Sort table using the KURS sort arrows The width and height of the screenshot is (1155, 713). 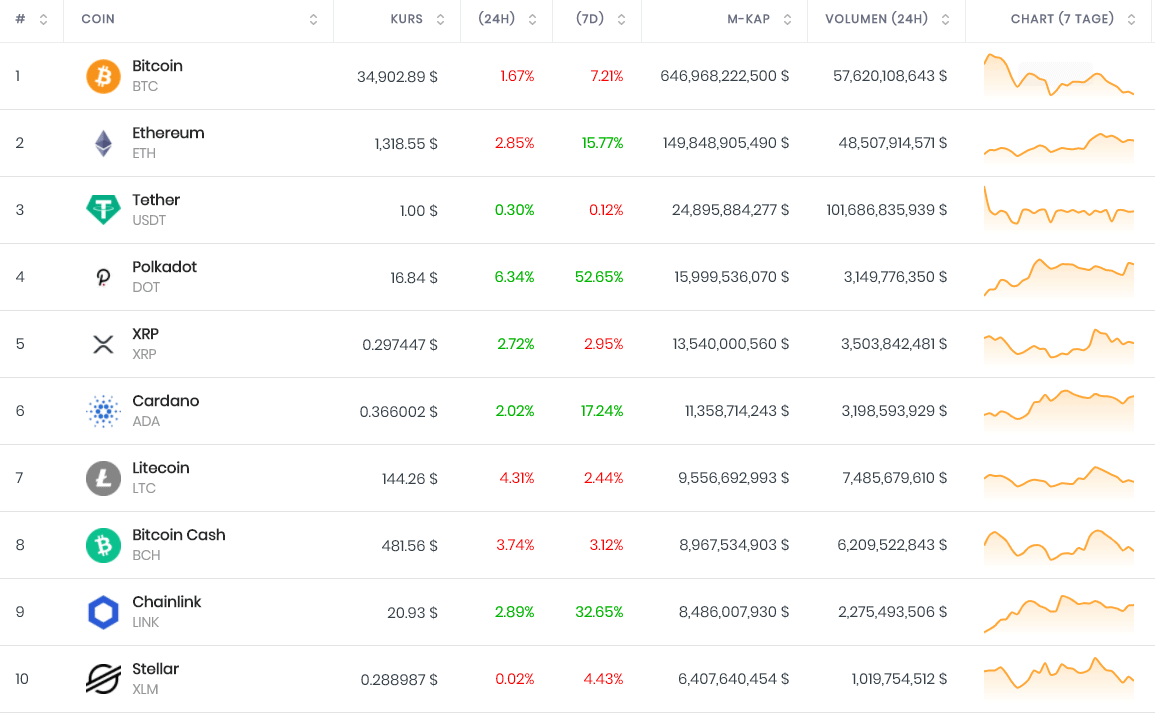(x=440, y=19)
